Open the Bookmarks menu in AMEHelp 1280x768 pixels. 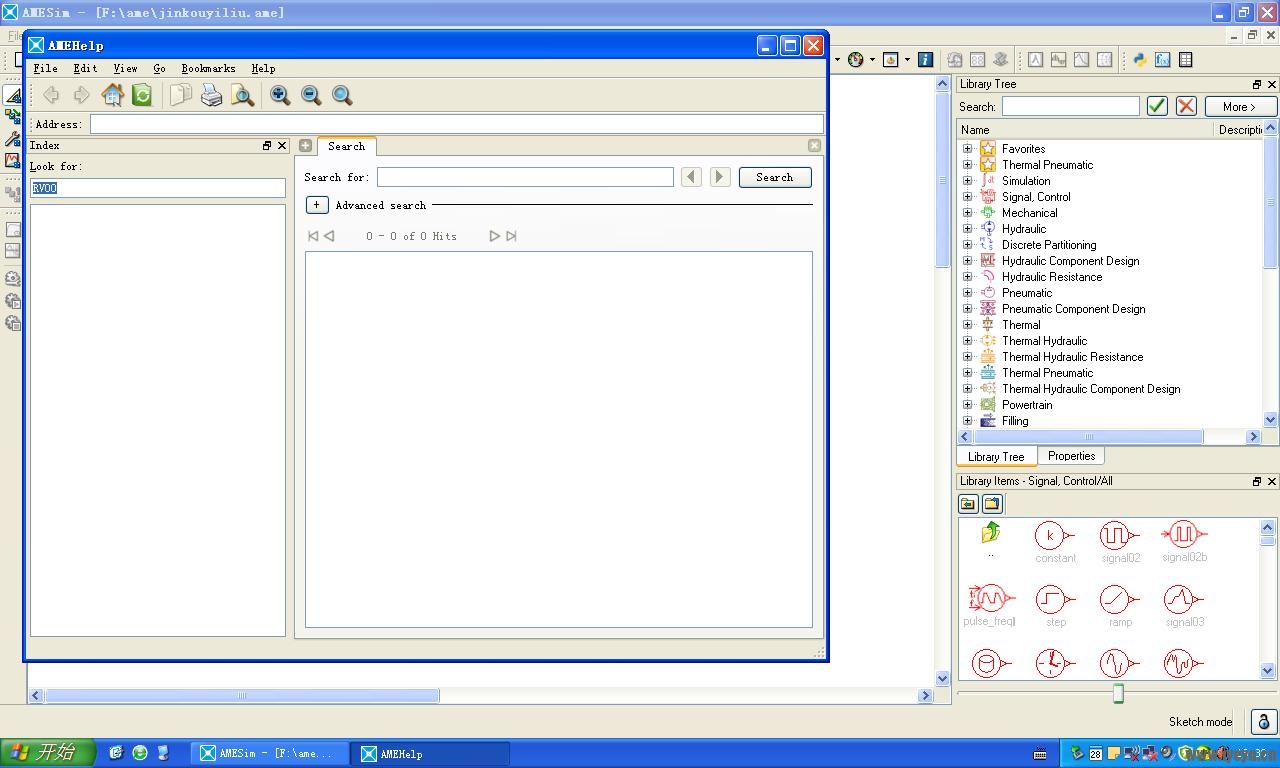pyautogui.click(x=208, y=68)
